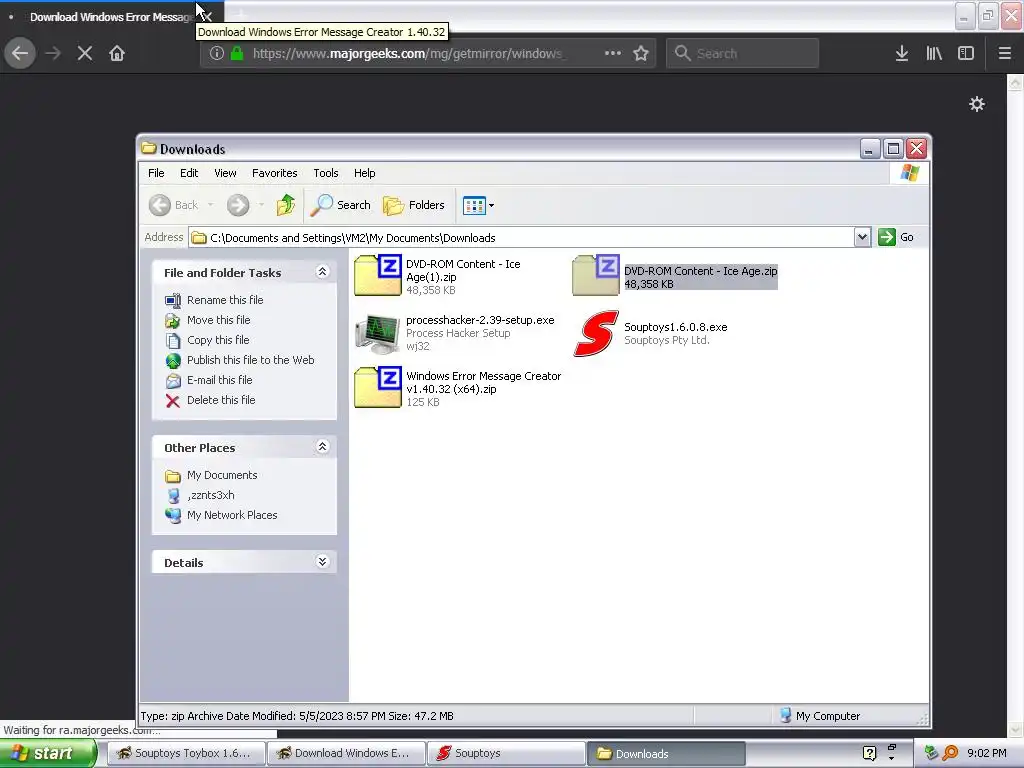The height and width of the screenshot is (768, 1024).
Task: Stop loading the page in Firefox
Action: [85, 53]
